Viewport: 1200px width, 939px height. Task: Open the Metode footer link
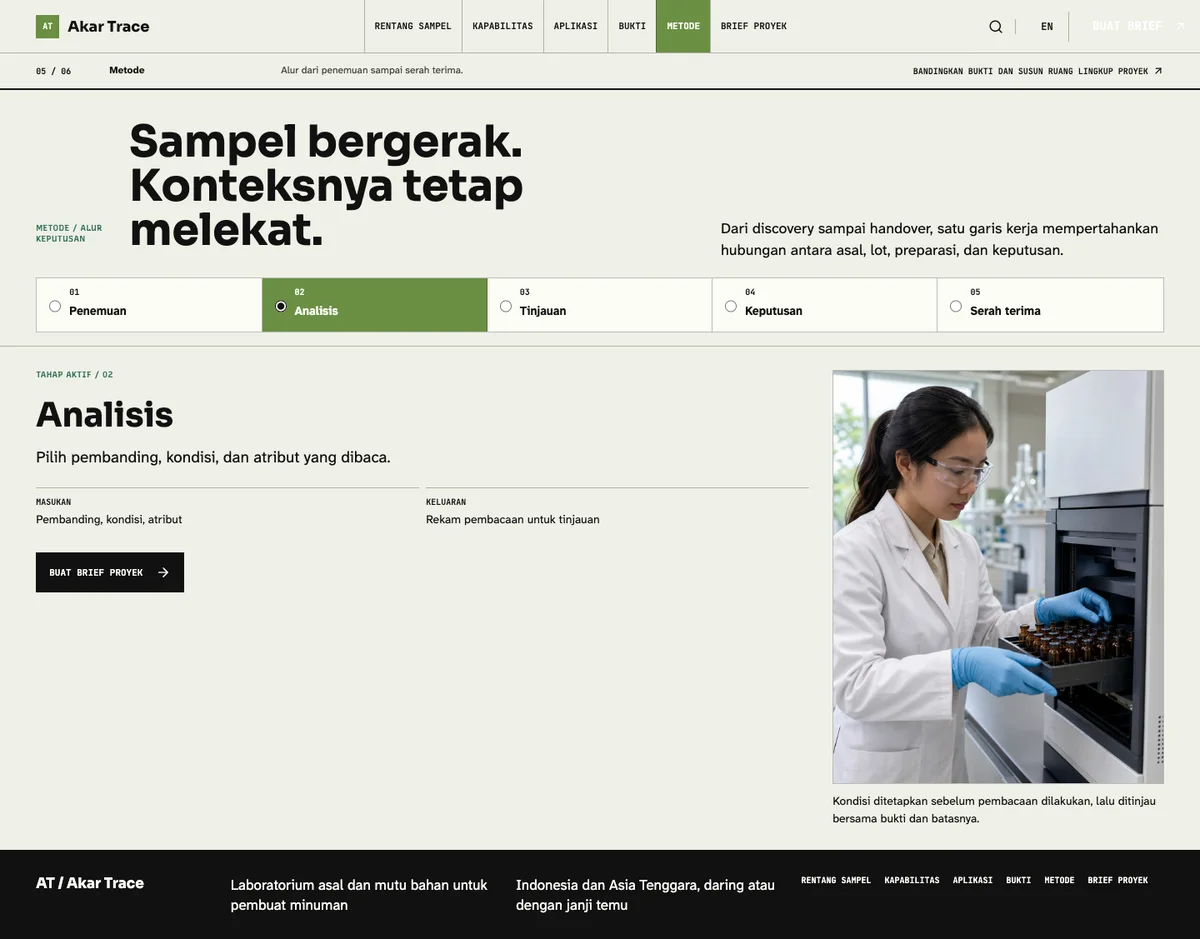[x=1060, y=880]
